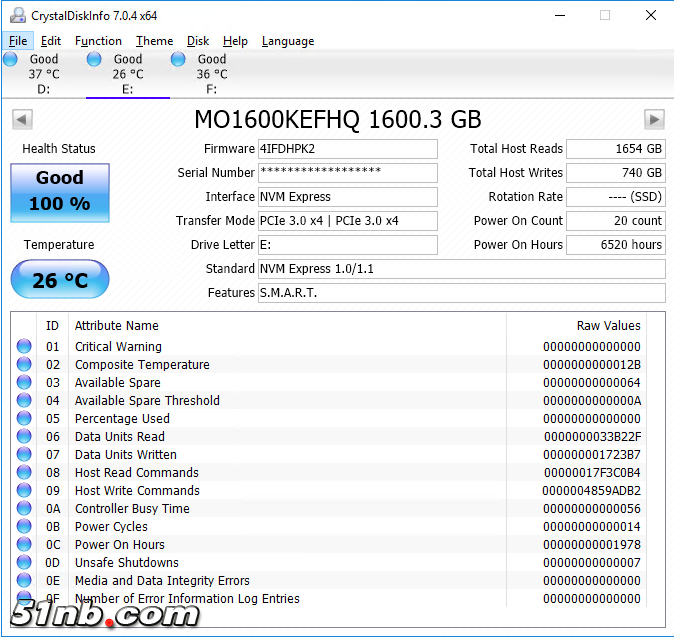The image size is (674, 637).
Task: Click the blue status orb for drive E:
Action: coord(94,59)
